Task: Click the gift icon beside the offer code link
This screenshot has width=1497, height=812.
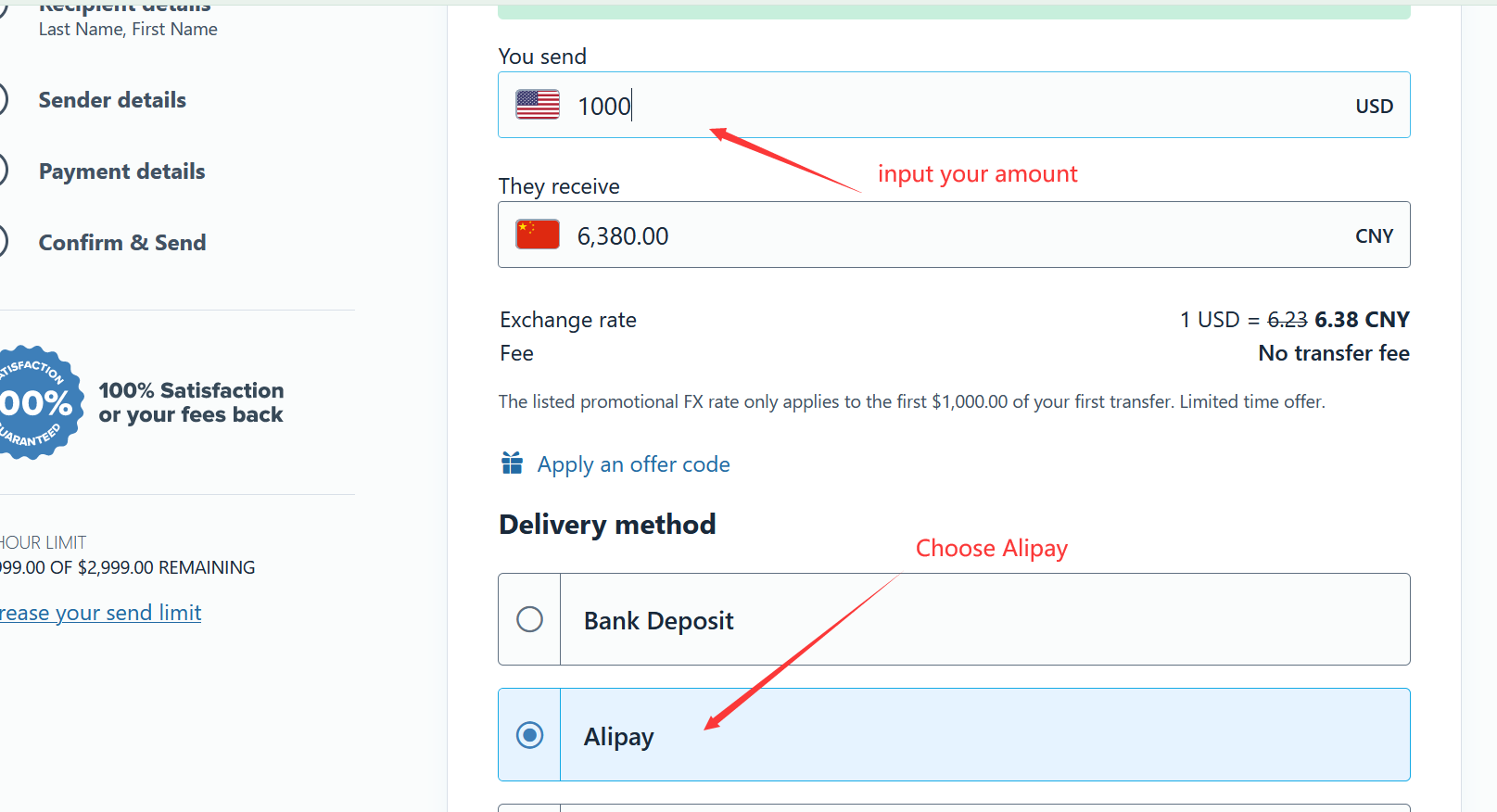Action: click(512, 463)
